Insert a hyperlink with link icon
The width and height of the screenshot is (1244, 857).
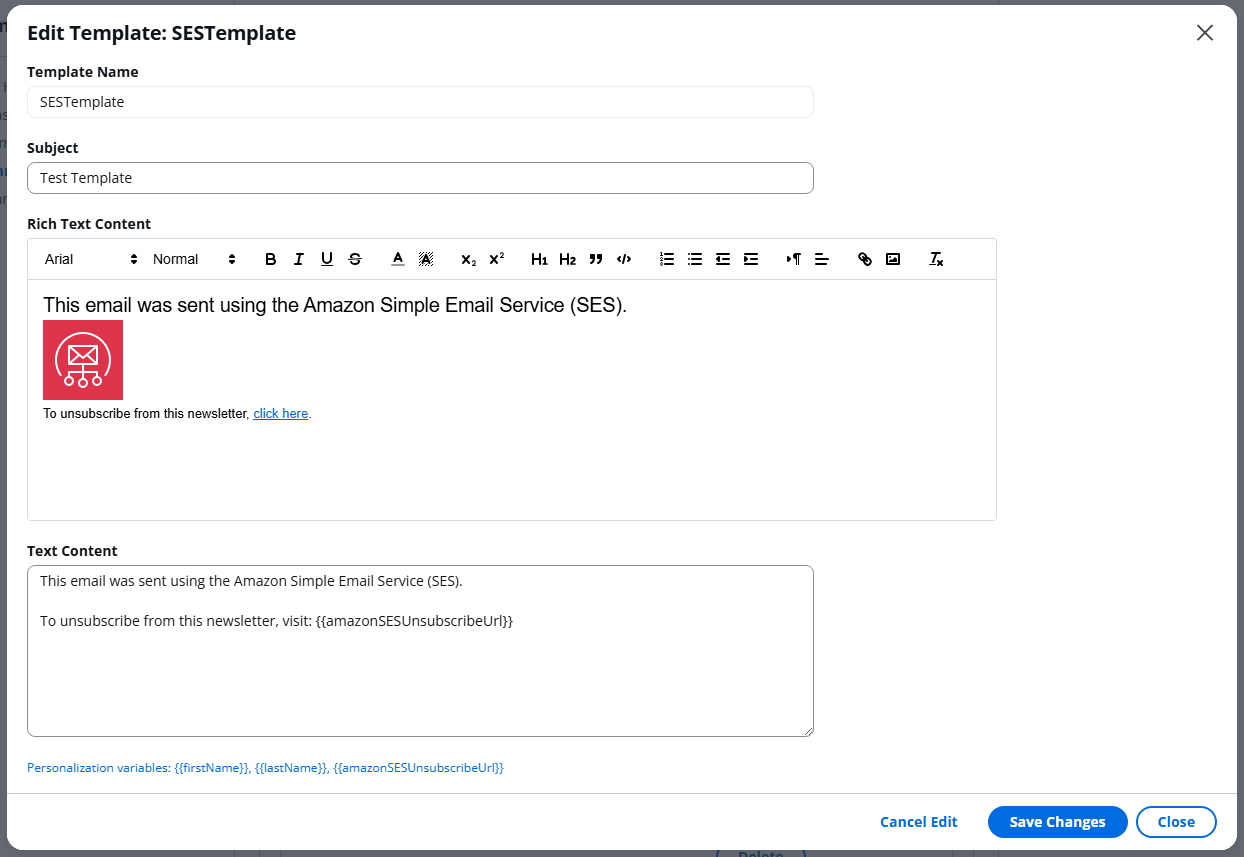pyautogui.click(x=865, y=259)
